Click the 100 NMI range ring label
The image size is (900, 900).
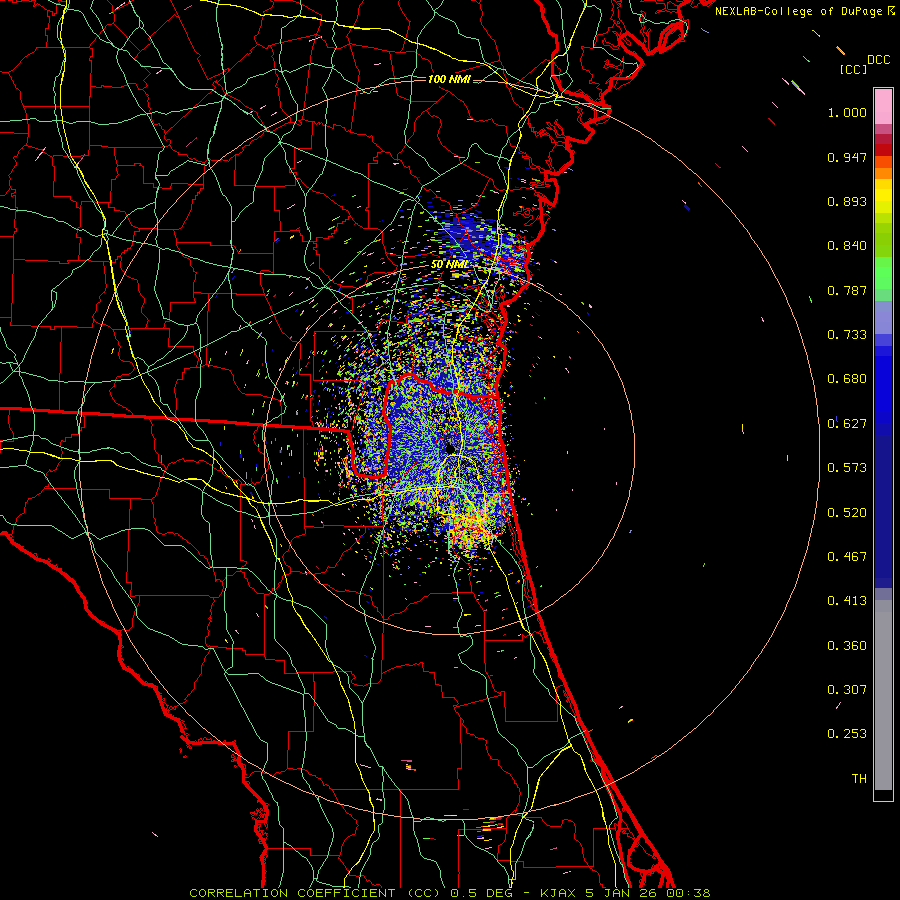coord(449,79)
